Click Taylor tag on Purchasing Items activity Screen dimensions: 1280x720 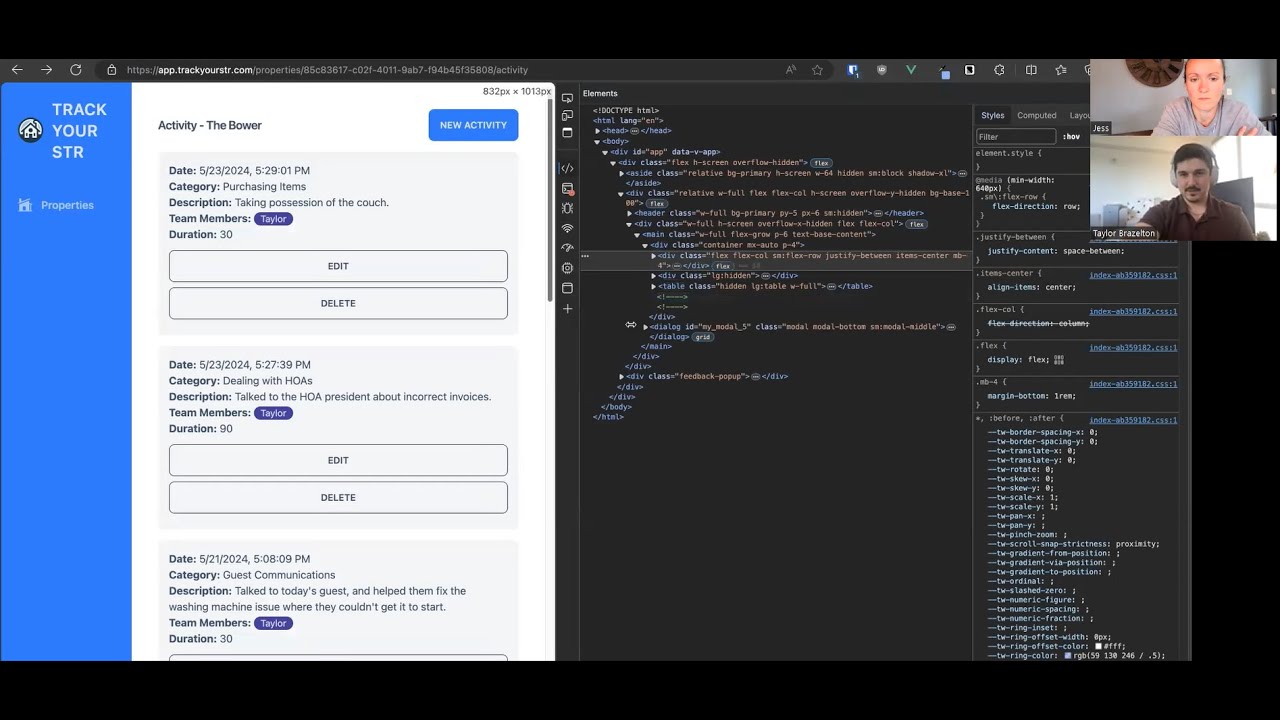pos(273,219)
